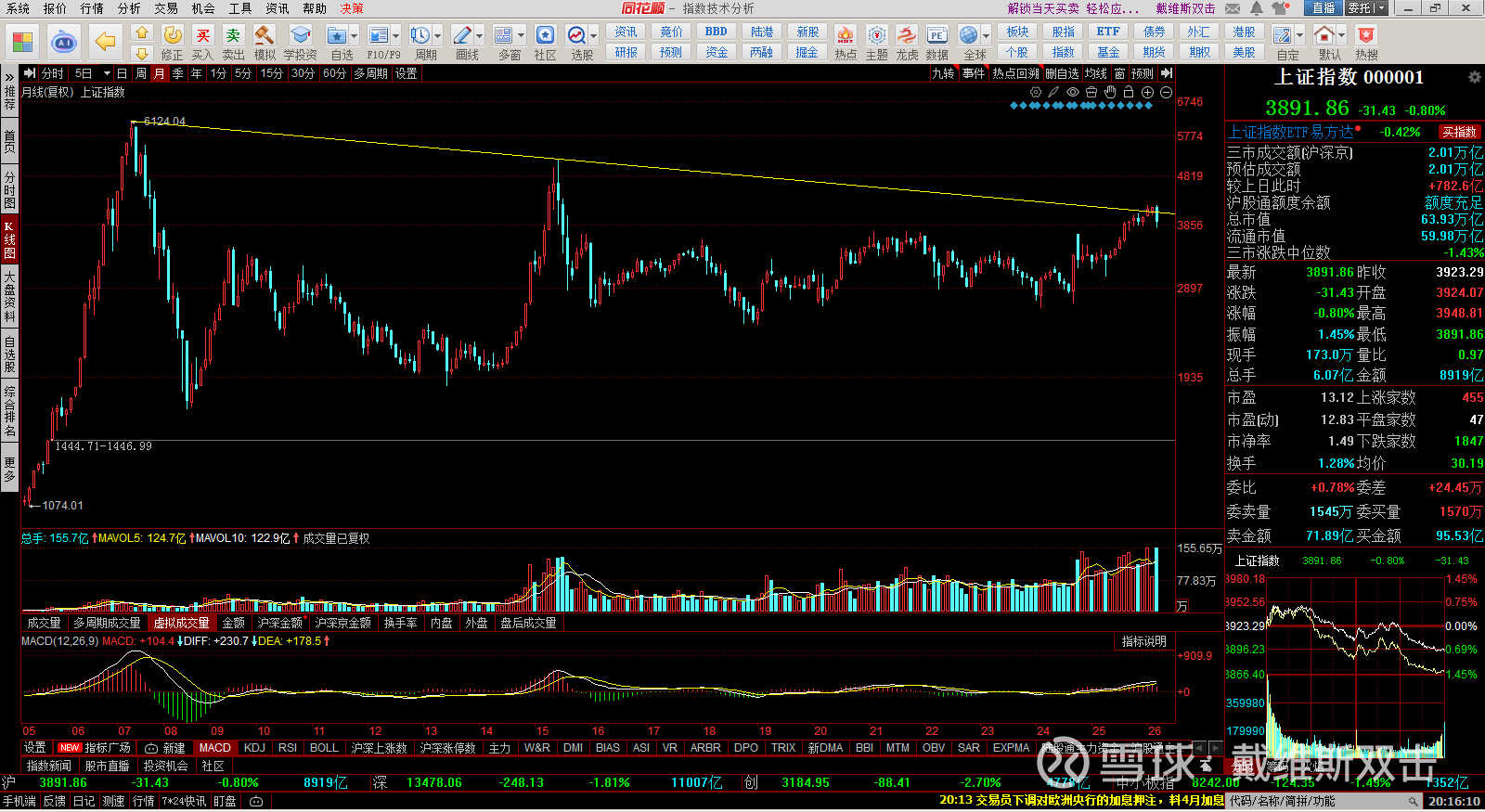This screenshot has height=812, width=1485.
Task: Zoom in chart with plus icon
Action: [x=1147, y=92]
